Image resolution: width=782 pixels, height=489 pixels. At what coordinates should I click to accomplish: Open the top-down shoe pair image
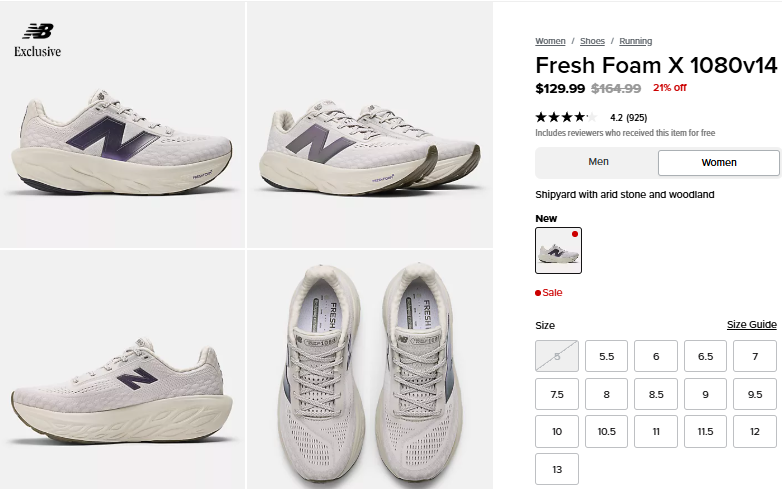tap(369, 369)
